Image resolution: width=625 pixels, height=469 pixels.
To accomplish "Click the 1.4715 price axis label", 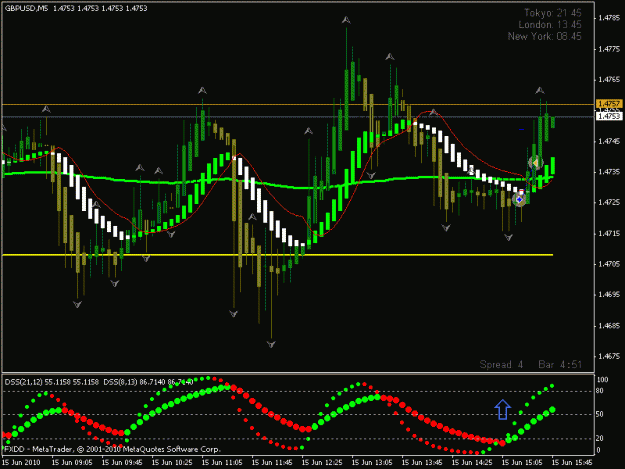I will [x=609, y=233].
